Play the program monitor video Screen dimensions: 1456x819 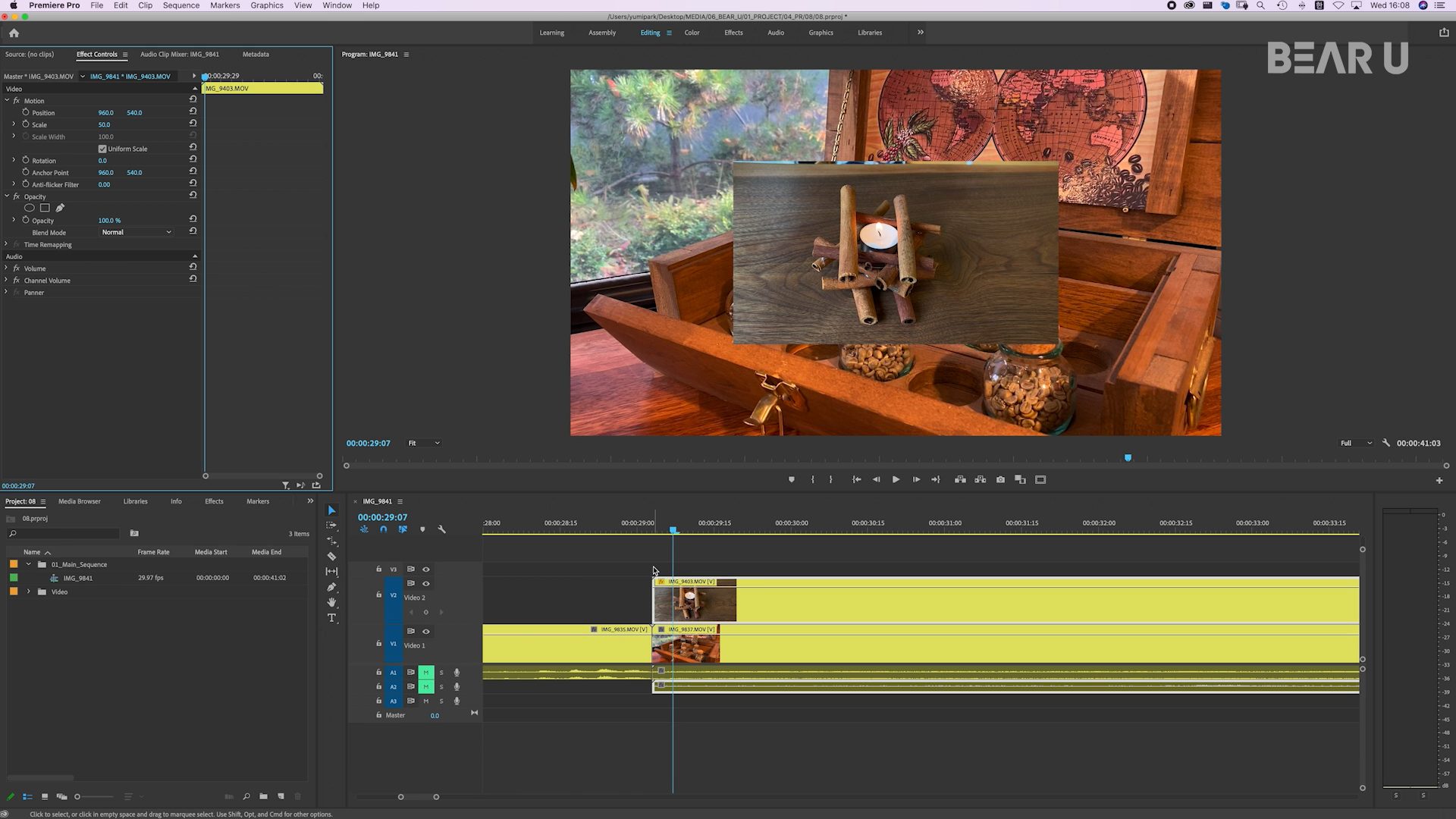(x=896, y=479)
